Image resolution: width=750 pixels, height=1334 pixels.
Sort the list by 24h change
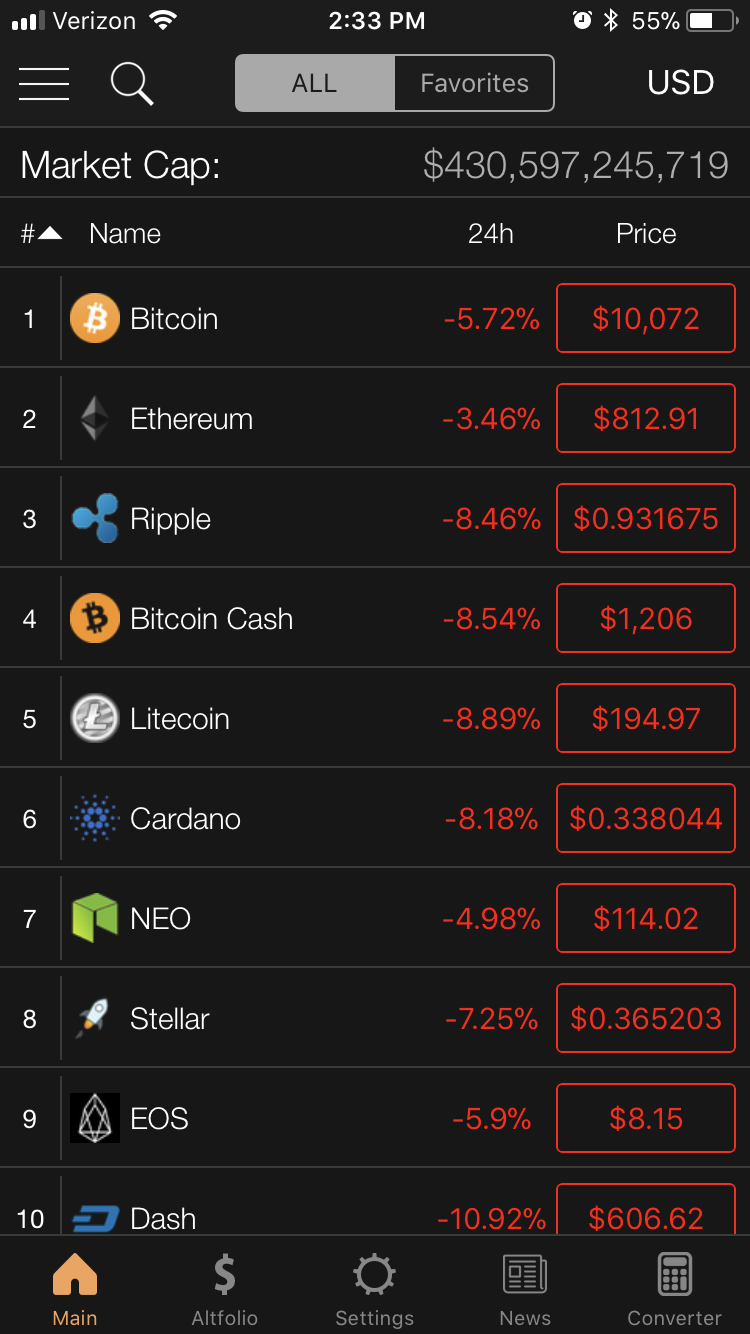tap(490, 234)
